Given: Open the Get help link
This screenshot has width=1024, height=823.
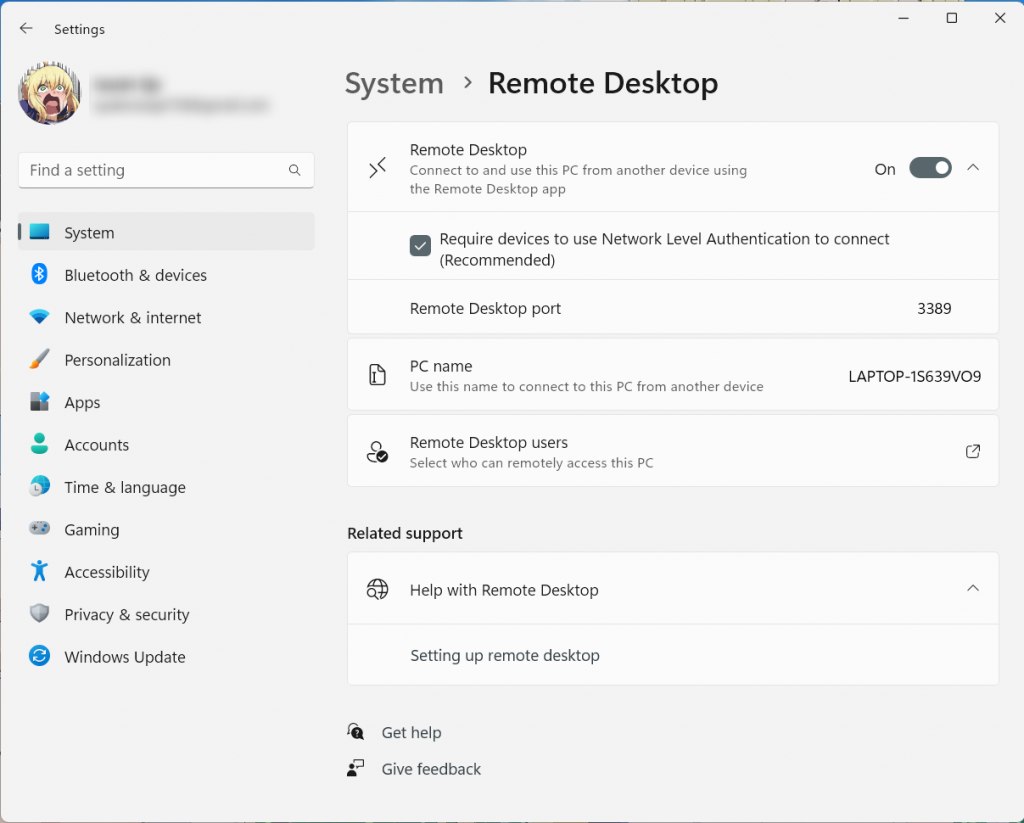Looking at the screenshot, I should (411, 732).
